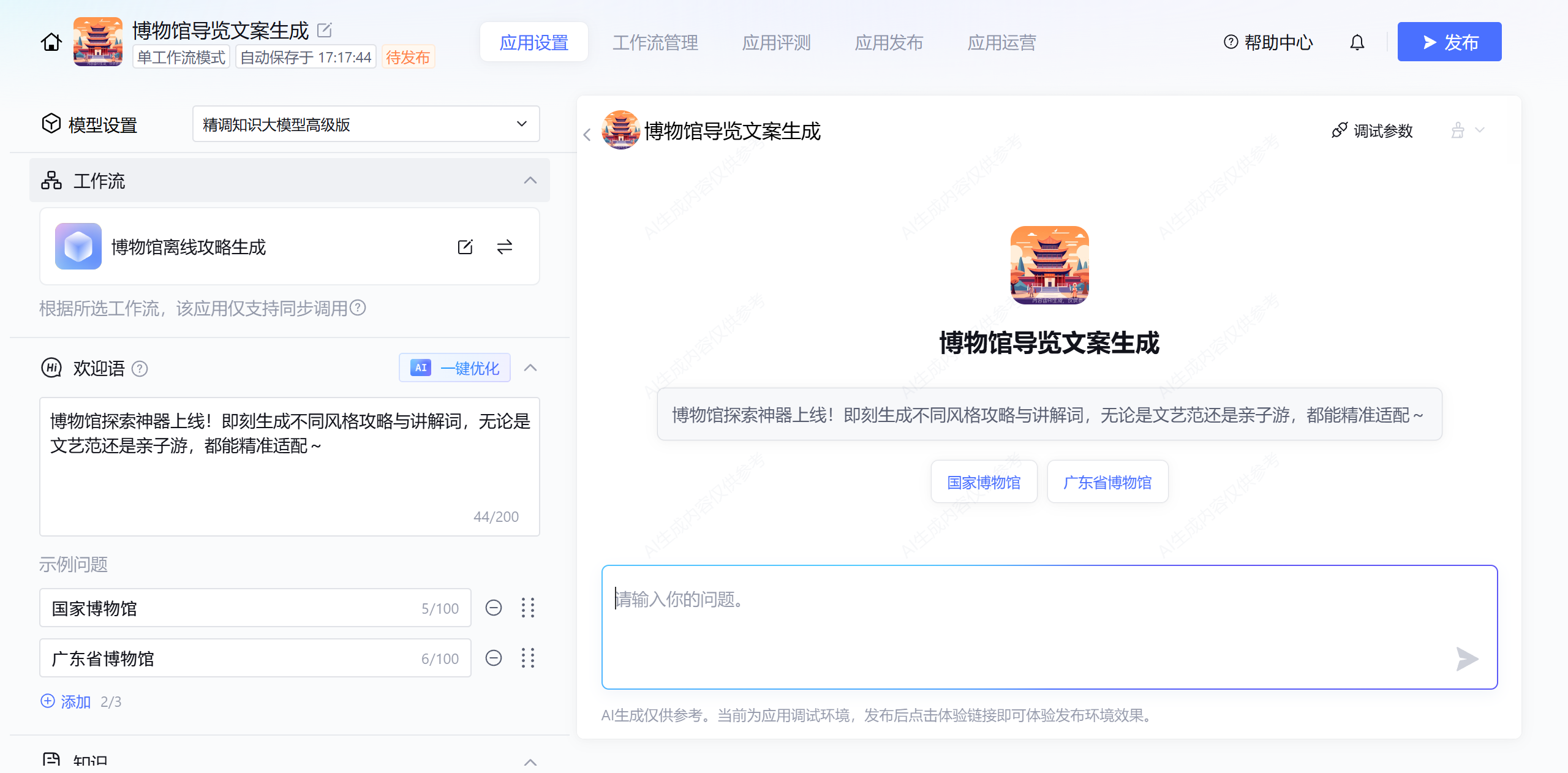The height and width of the screenshot is (773, 1568).
Task: Click the home icon
Action: point(51,42)
